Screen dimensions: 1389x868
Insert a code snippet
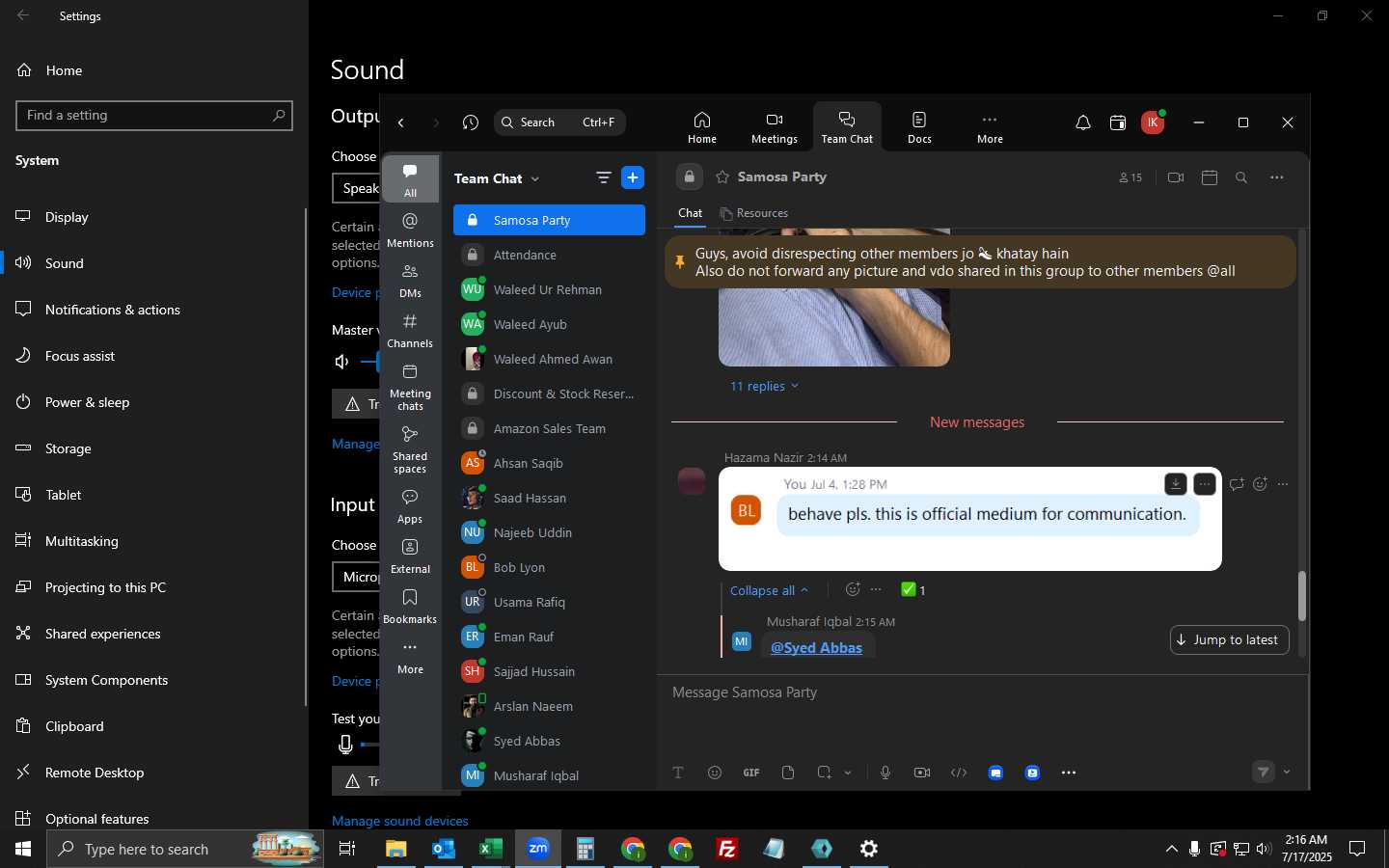[x=959, y=773]
